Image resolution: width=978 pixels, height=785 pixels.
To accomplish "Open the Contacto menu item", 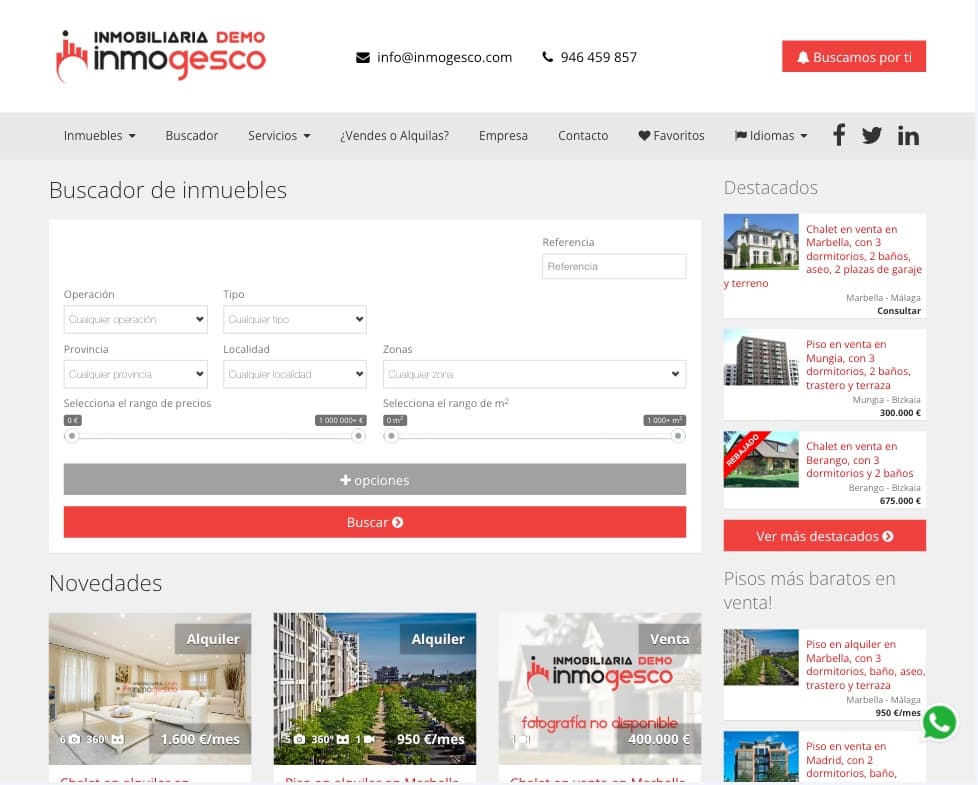I will [x=582, y=135].
